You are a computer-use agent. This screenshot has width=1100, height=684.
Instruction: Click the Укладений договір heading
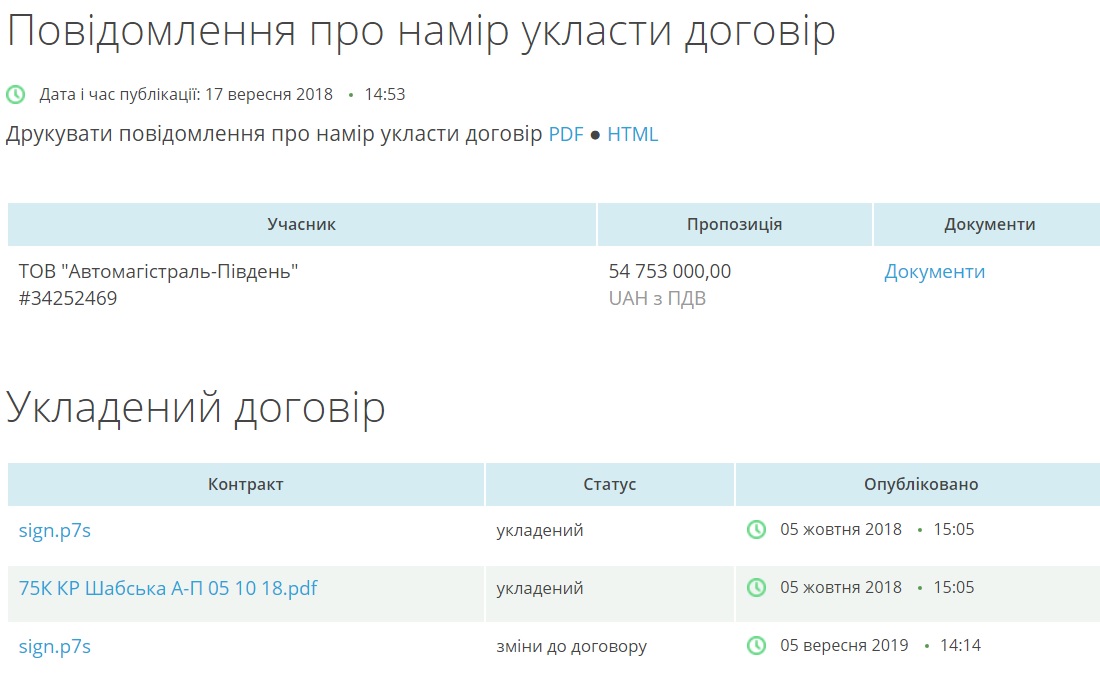(x=196, y=408)
